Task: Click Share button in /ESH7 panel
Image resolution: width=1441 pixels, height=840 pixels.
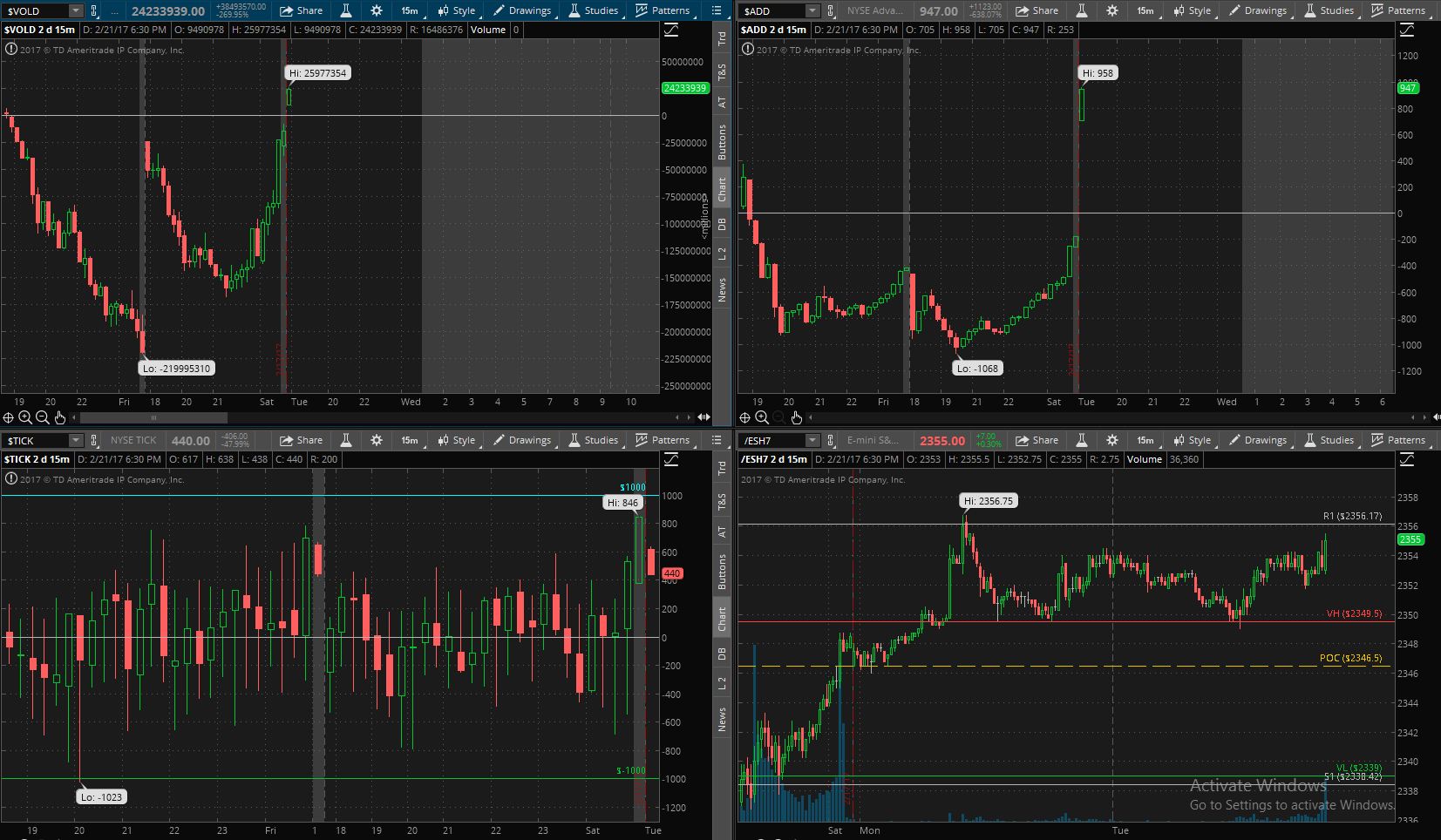Action: click(x=1037, y=440)
